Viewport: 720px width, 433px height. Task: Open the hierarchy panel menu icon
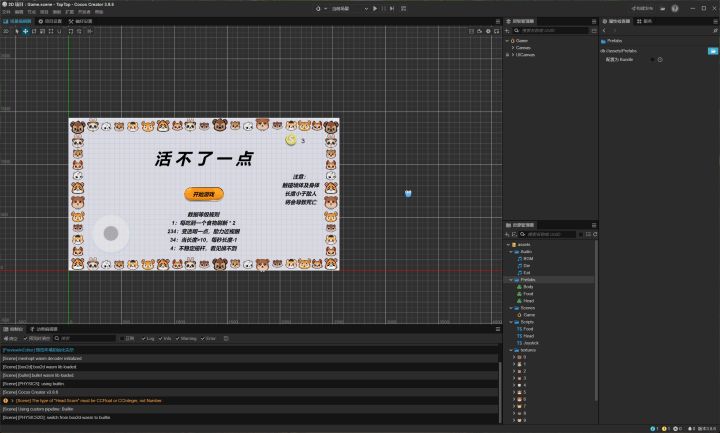pos(594,21)
